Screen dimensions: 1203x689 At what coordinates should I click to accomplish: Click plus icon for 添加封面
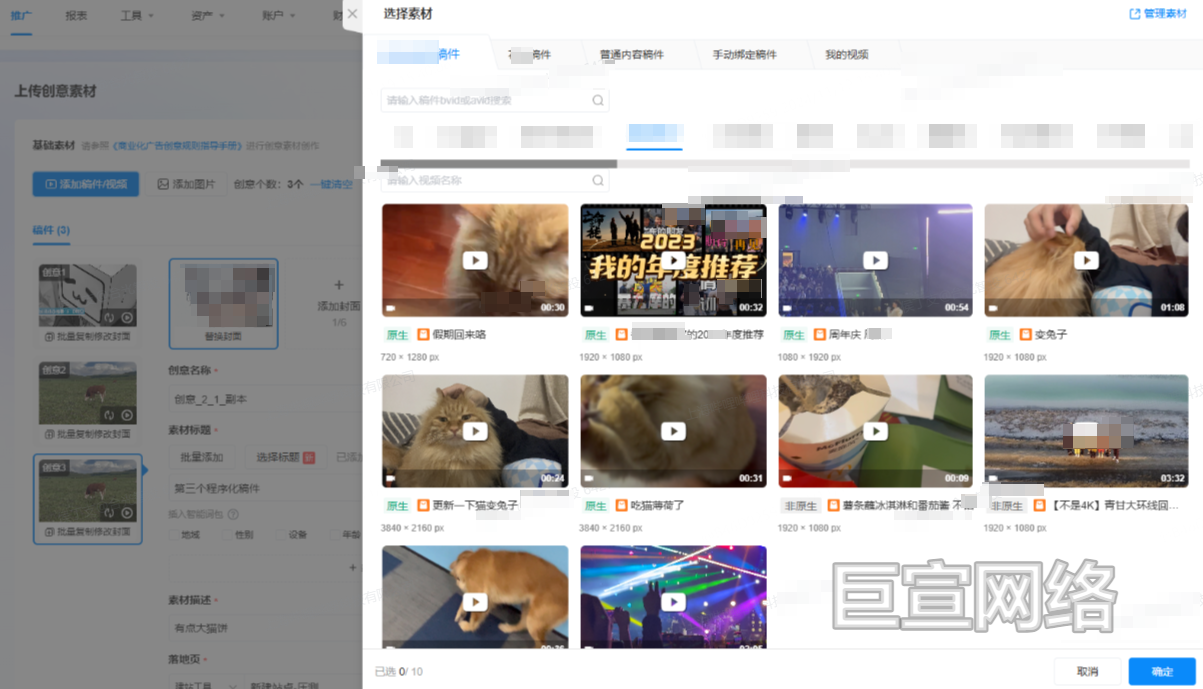pos(338,286)
